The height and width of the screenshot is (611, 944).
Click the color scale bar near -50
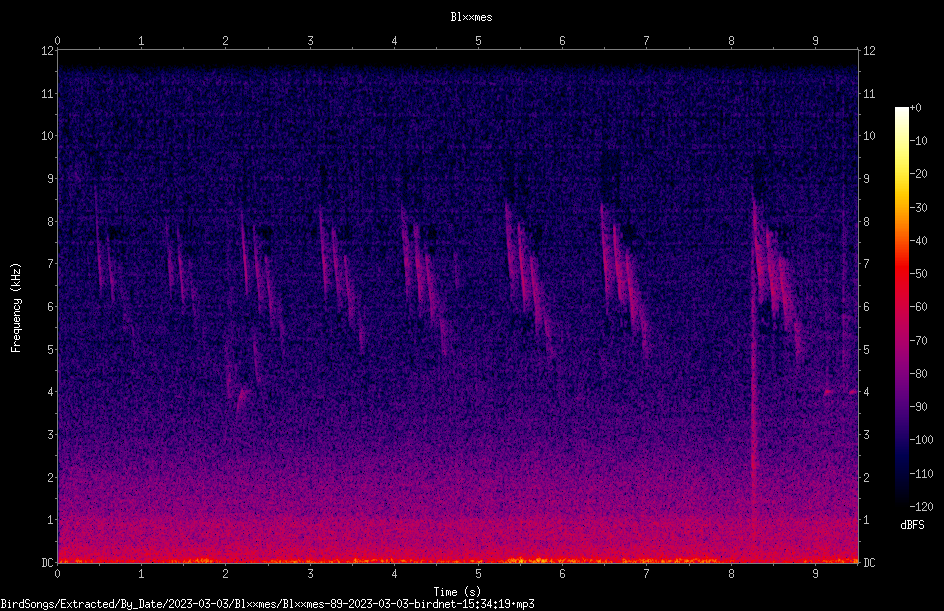[901, 274]
